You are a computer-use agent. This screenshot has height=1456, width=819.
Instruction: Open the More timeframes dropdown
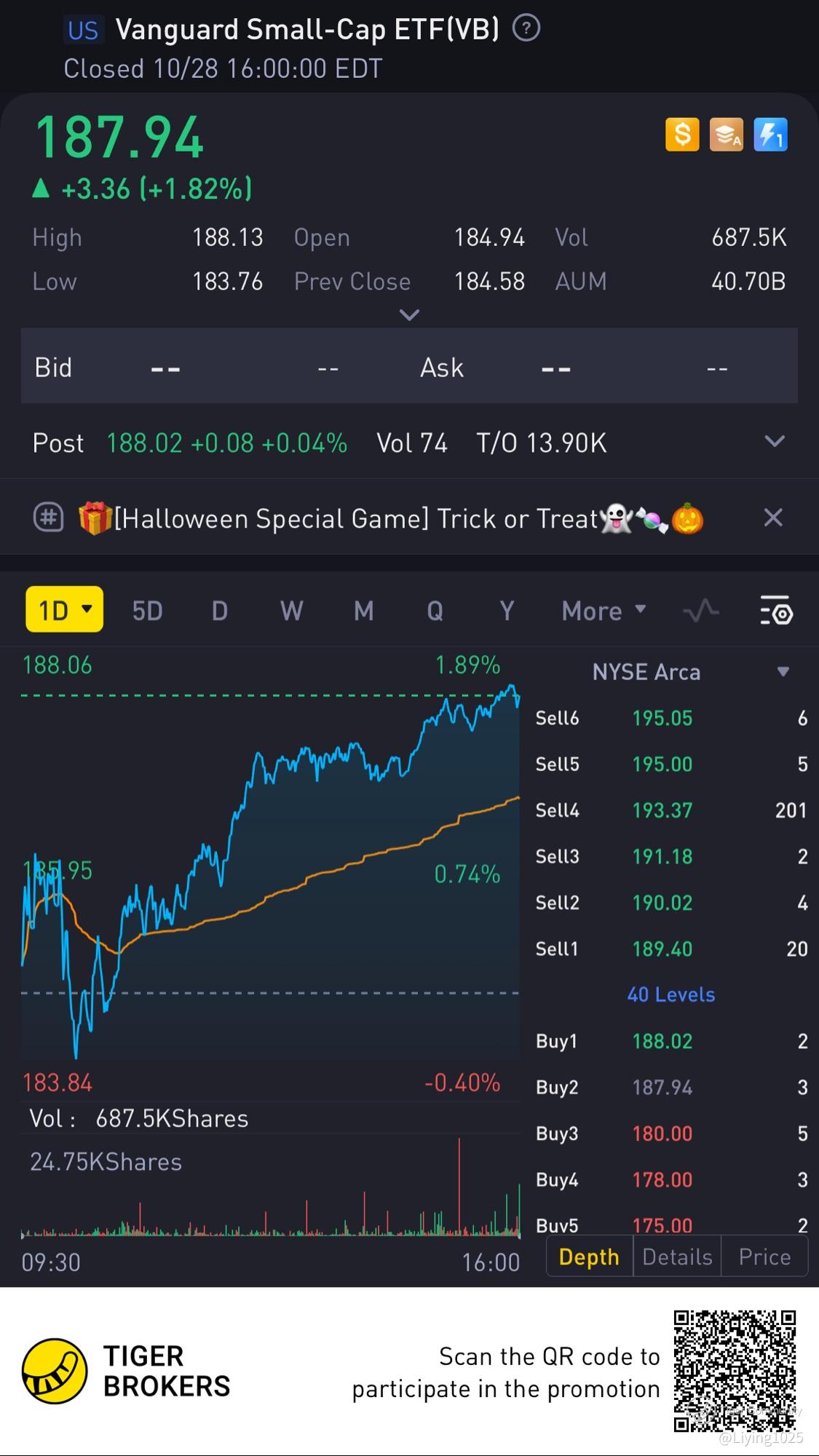click(604, 611)
